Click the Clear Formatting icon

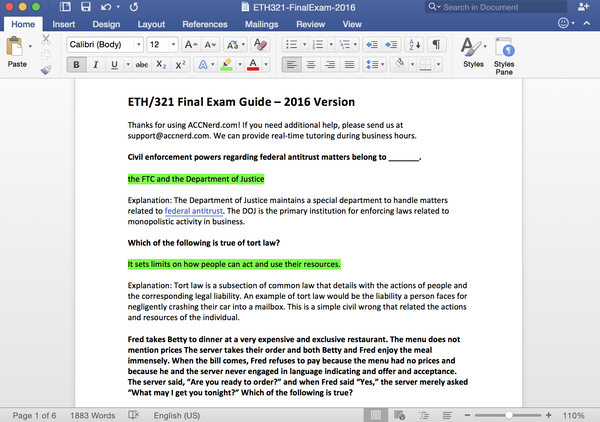pyautogui.click(x=260, y=45)
